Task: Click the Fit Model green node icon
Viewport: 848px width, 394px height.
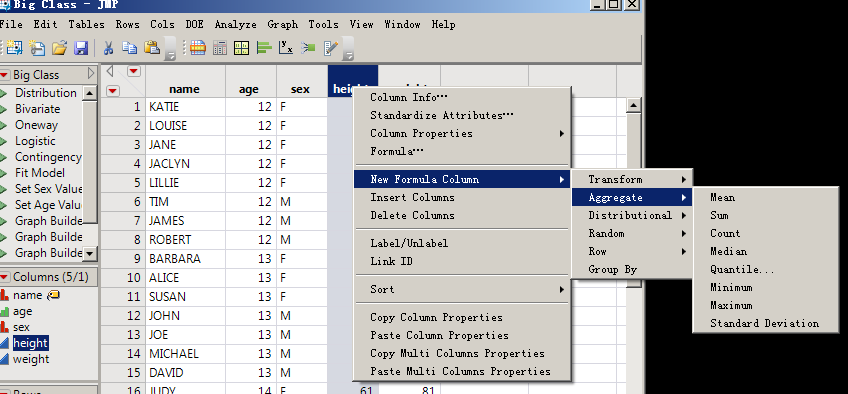Action: (308, 48)
